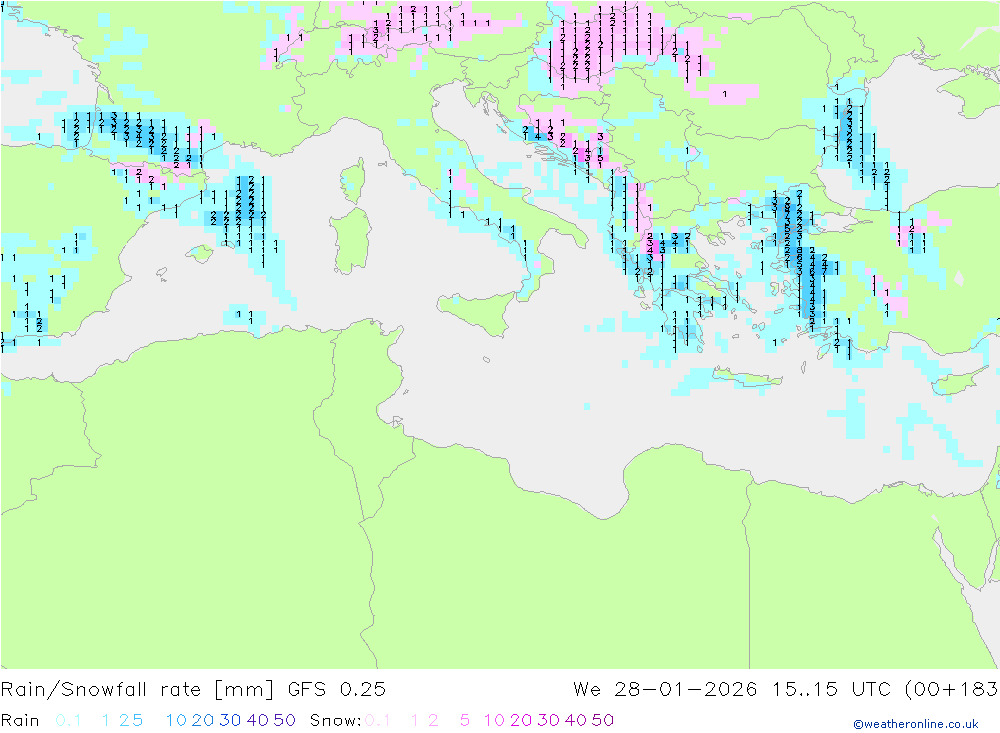Image resolution: width=1000 pixels, height=733 pixels.
Task: Pick the rain 10 legend color value
Action: (x=176, y=720)
